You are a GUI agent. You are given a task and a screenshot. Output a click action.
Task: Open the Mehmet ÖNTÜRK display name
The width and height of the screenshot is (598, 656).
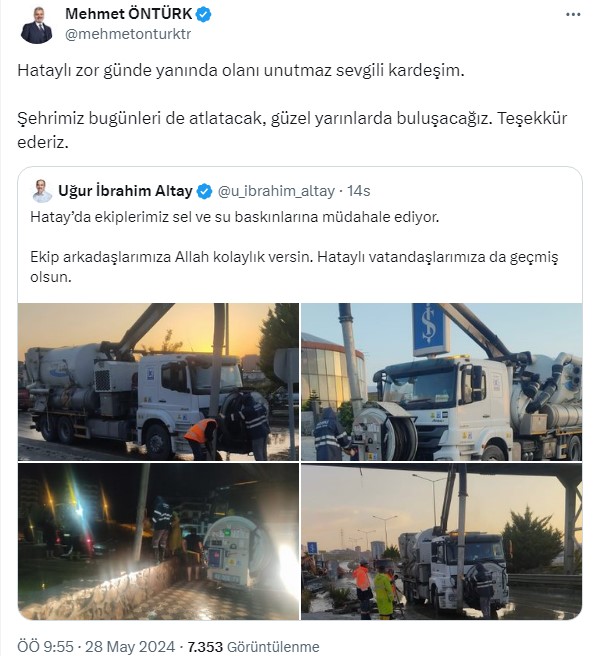(128, 14)
